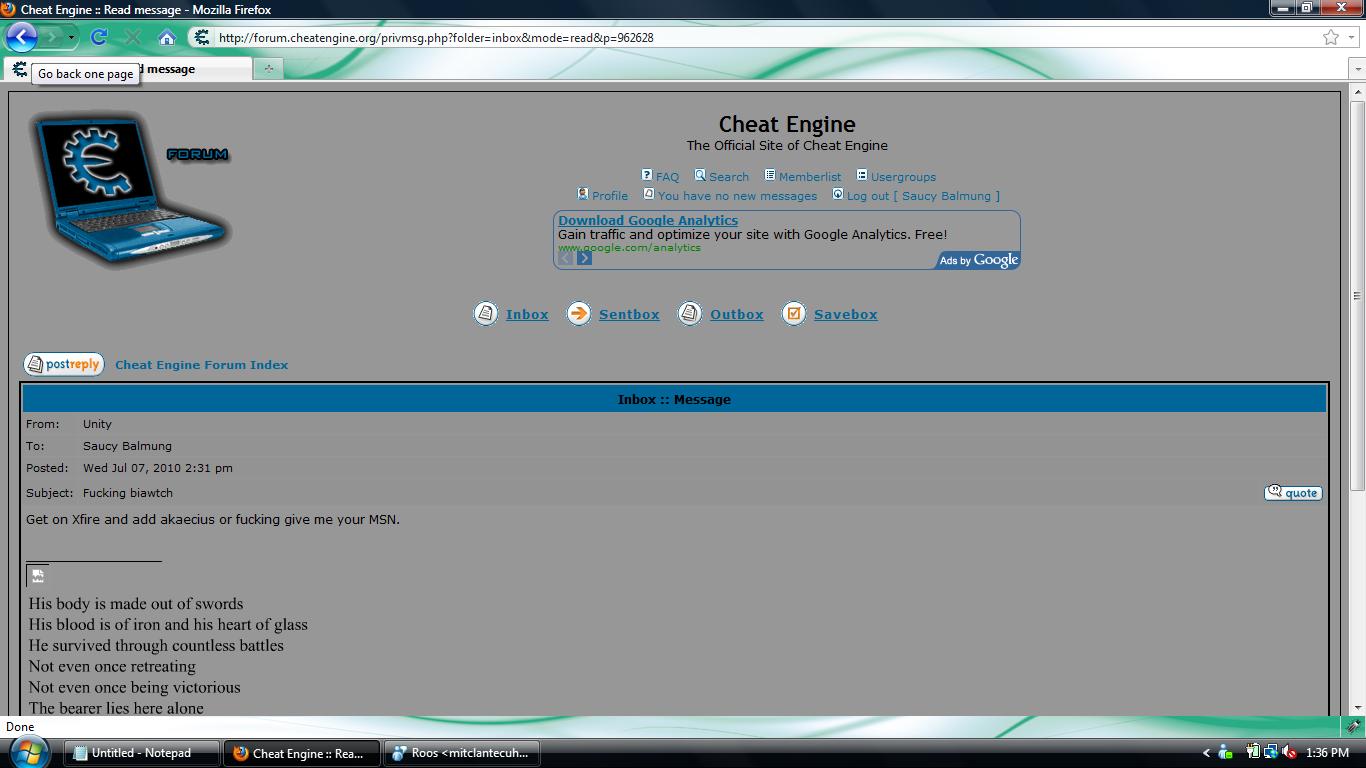Click the Outbox folder icon
This screenshot has height=768, width=1366.
689,314
